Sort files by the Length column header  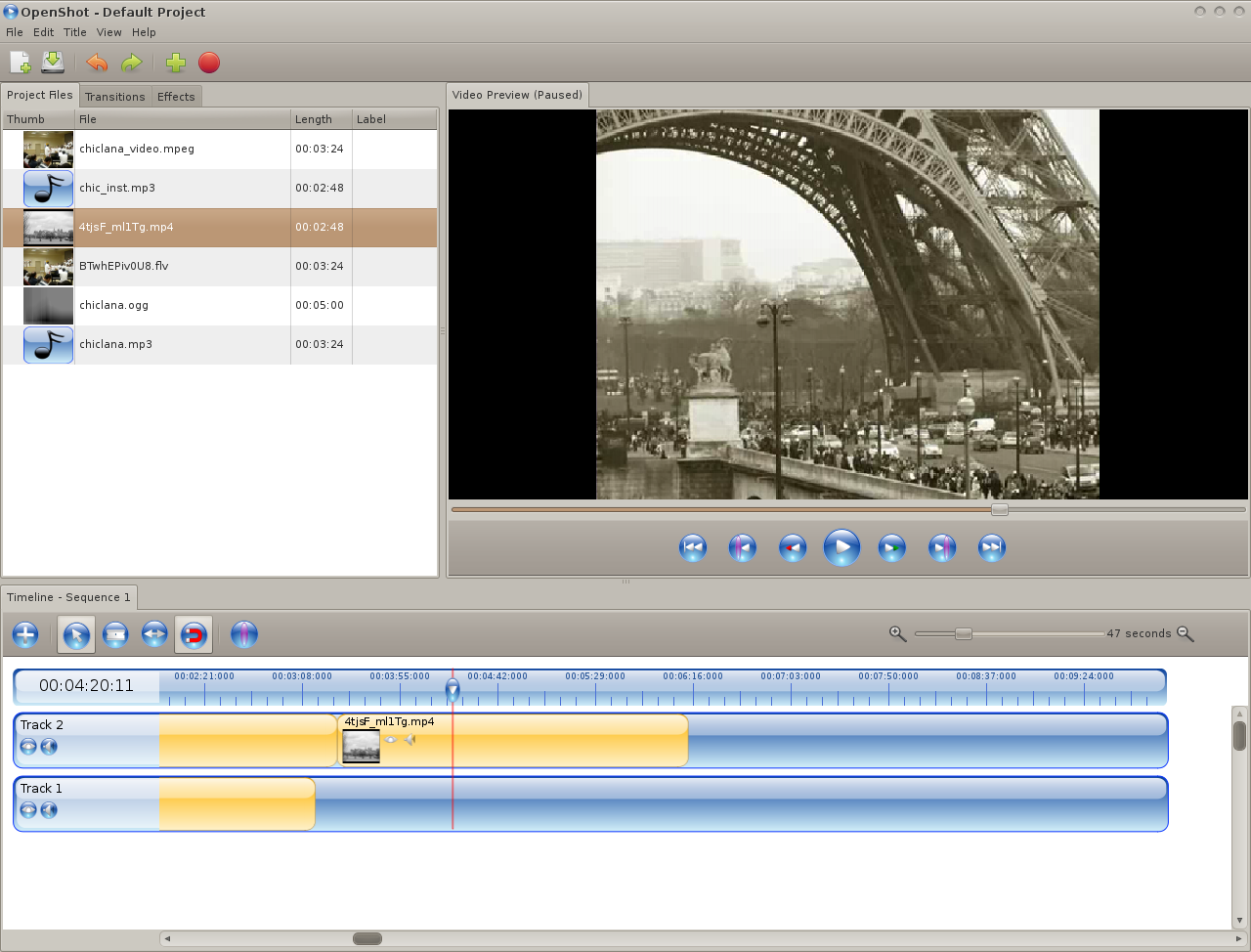[322, 119]
